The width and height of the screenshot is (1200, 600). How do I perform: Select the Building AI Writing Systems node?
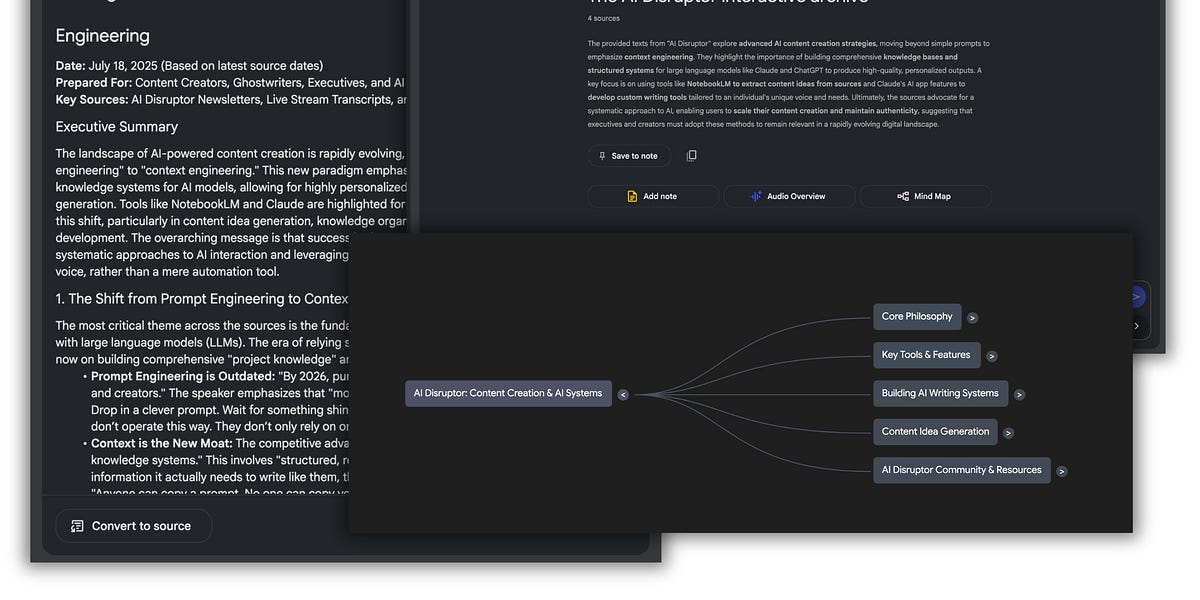(x=940, y=393)
